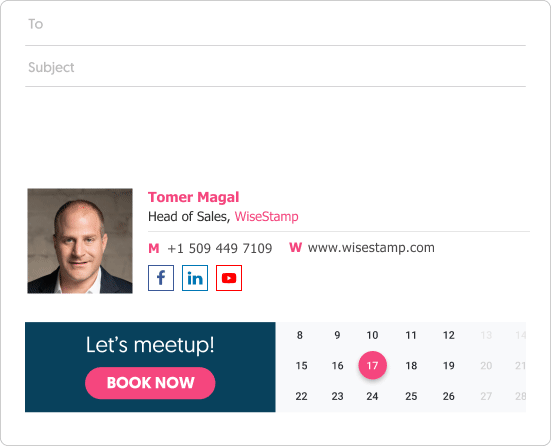The height and width of the screenshot is (446, 551).
Task: Choose date 19 on the calendar
Action: (449, 366)
